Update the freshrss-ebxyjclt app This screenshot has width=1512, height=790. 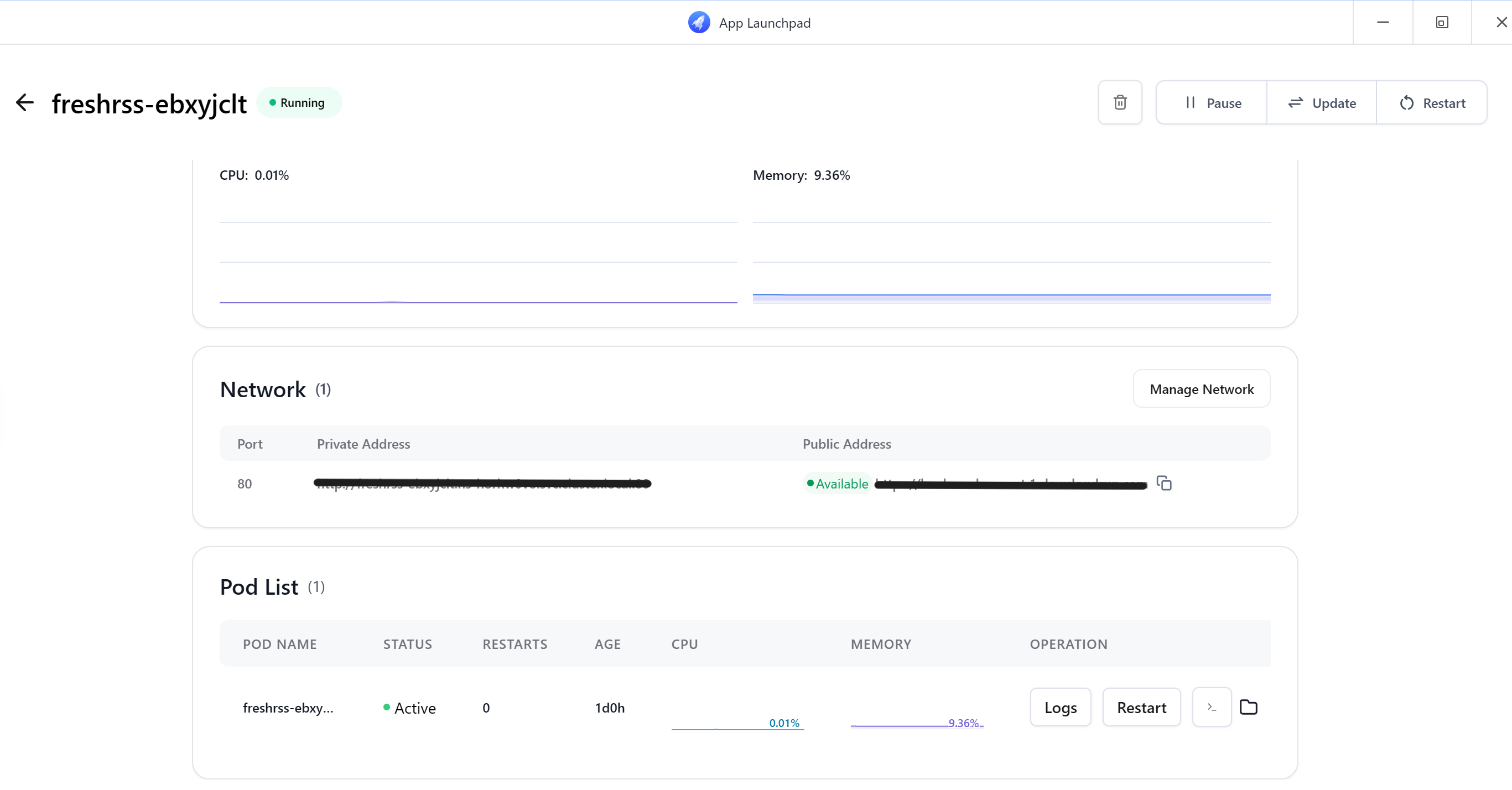[x=1321, y=102]
